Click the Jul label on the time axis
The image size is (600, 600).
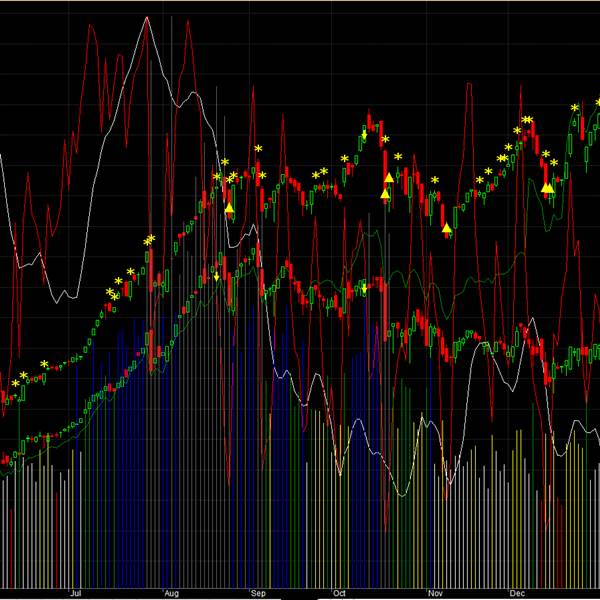[76, 593]
